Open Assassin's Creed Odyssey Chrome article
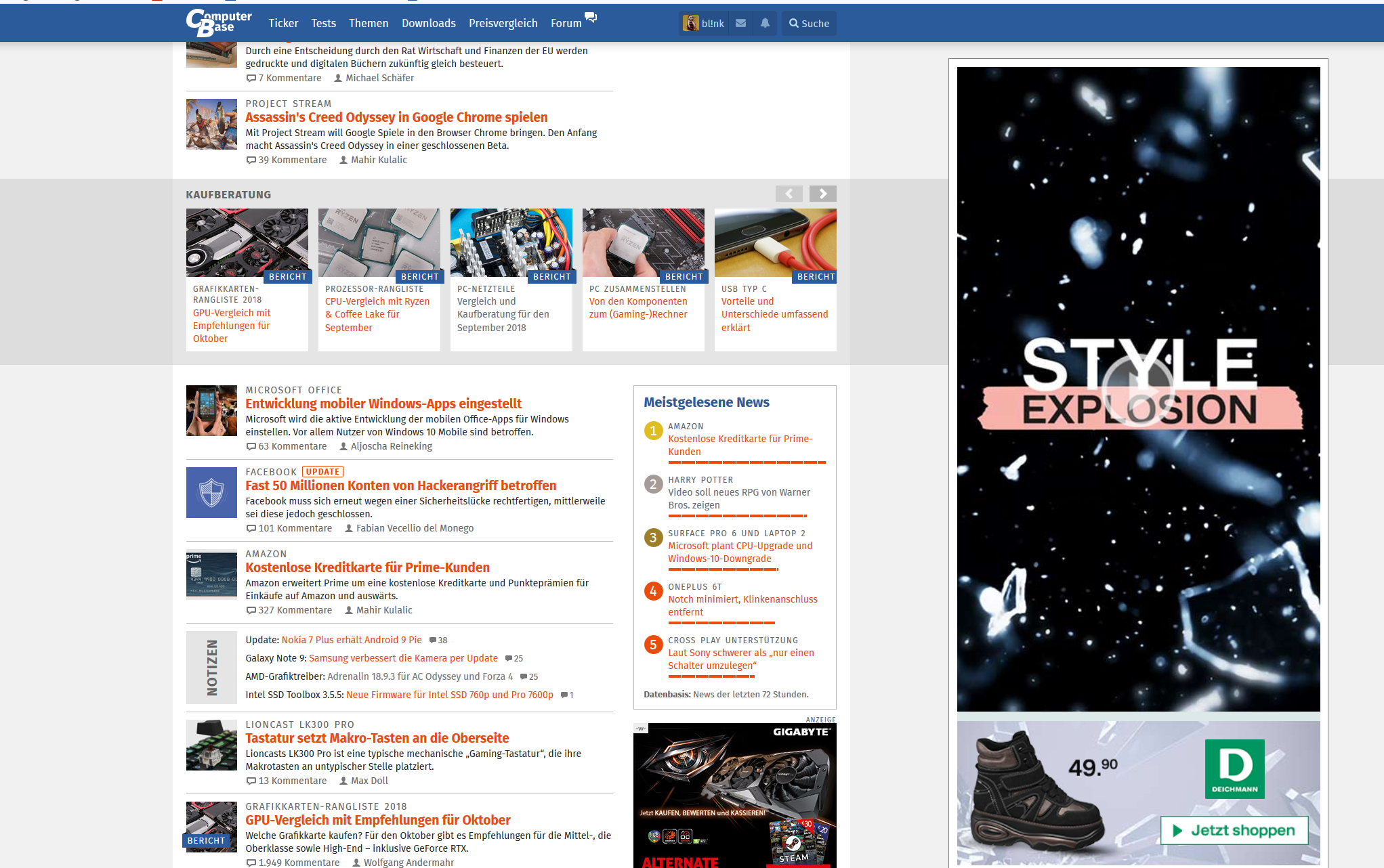 [396, 117]
